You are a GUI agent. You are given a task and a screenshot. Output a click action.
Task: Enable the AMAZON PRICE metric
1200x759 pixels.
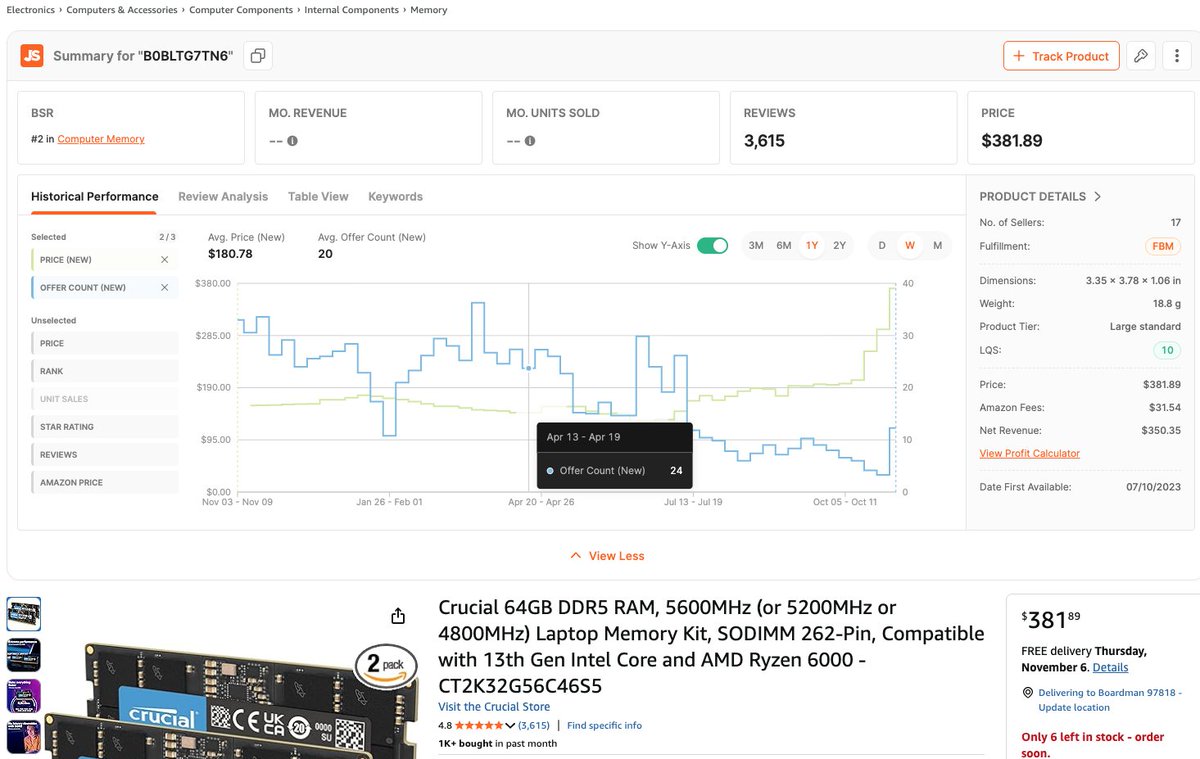pos(105,483)
